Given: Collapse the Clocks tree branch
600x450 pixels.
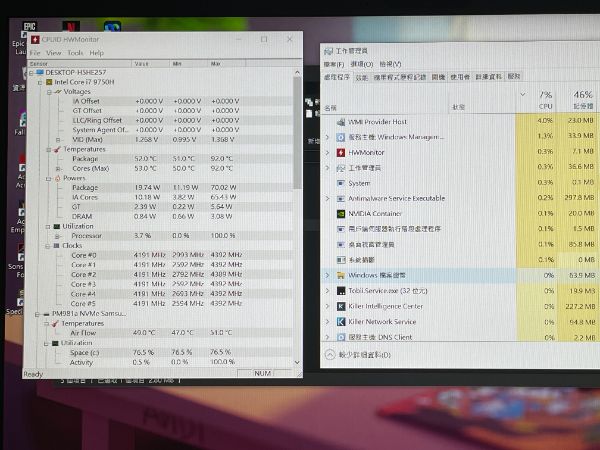Looking at the screenshot, I should pos(48,246).
